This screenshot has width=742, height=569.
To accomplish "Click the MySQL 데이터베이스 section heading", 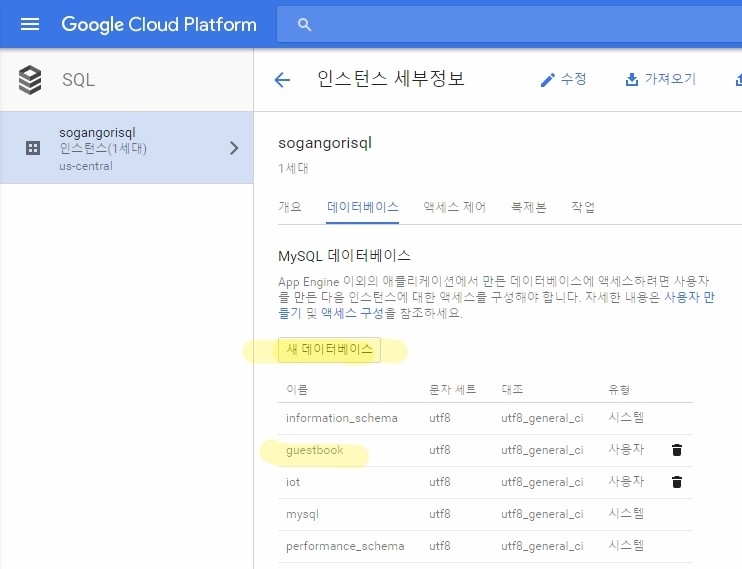I will 344,256.
